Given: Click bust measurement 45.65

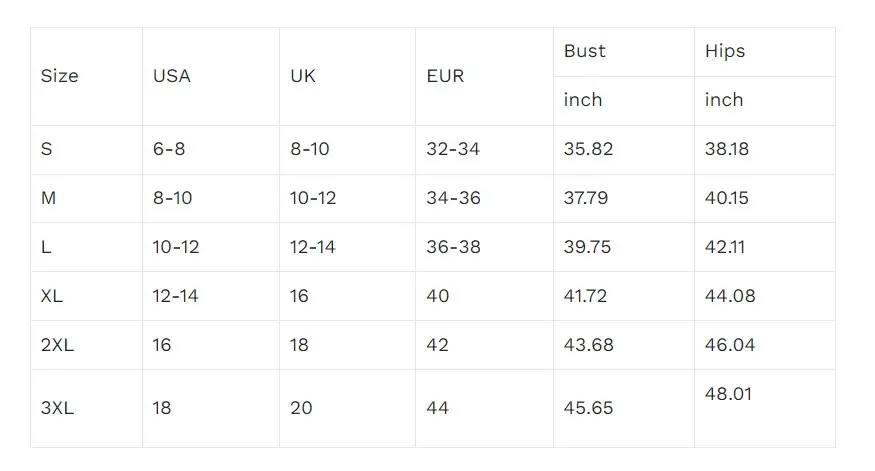Looking at the screenshot, I should click(x=588, y=408).
